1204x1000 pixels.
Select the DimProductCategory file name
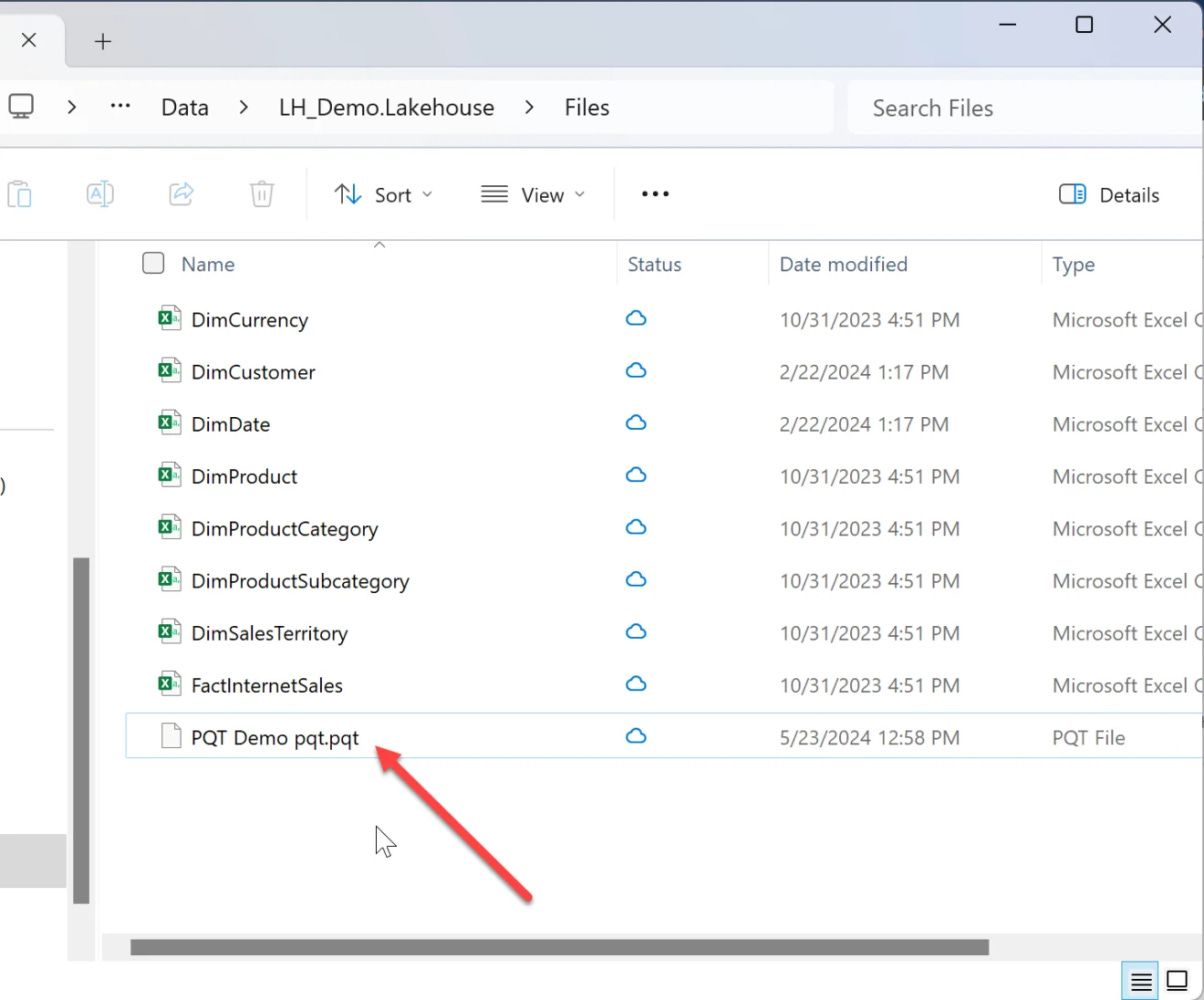(284, 529)
